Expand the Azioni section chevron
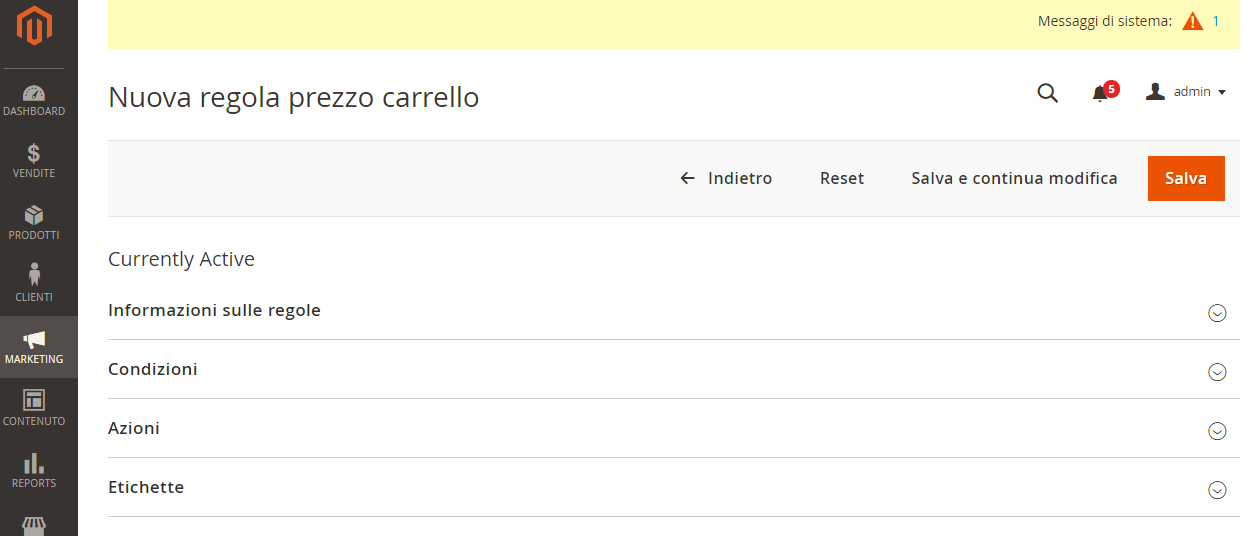The image size is (1252, 536). point(1217,431)
